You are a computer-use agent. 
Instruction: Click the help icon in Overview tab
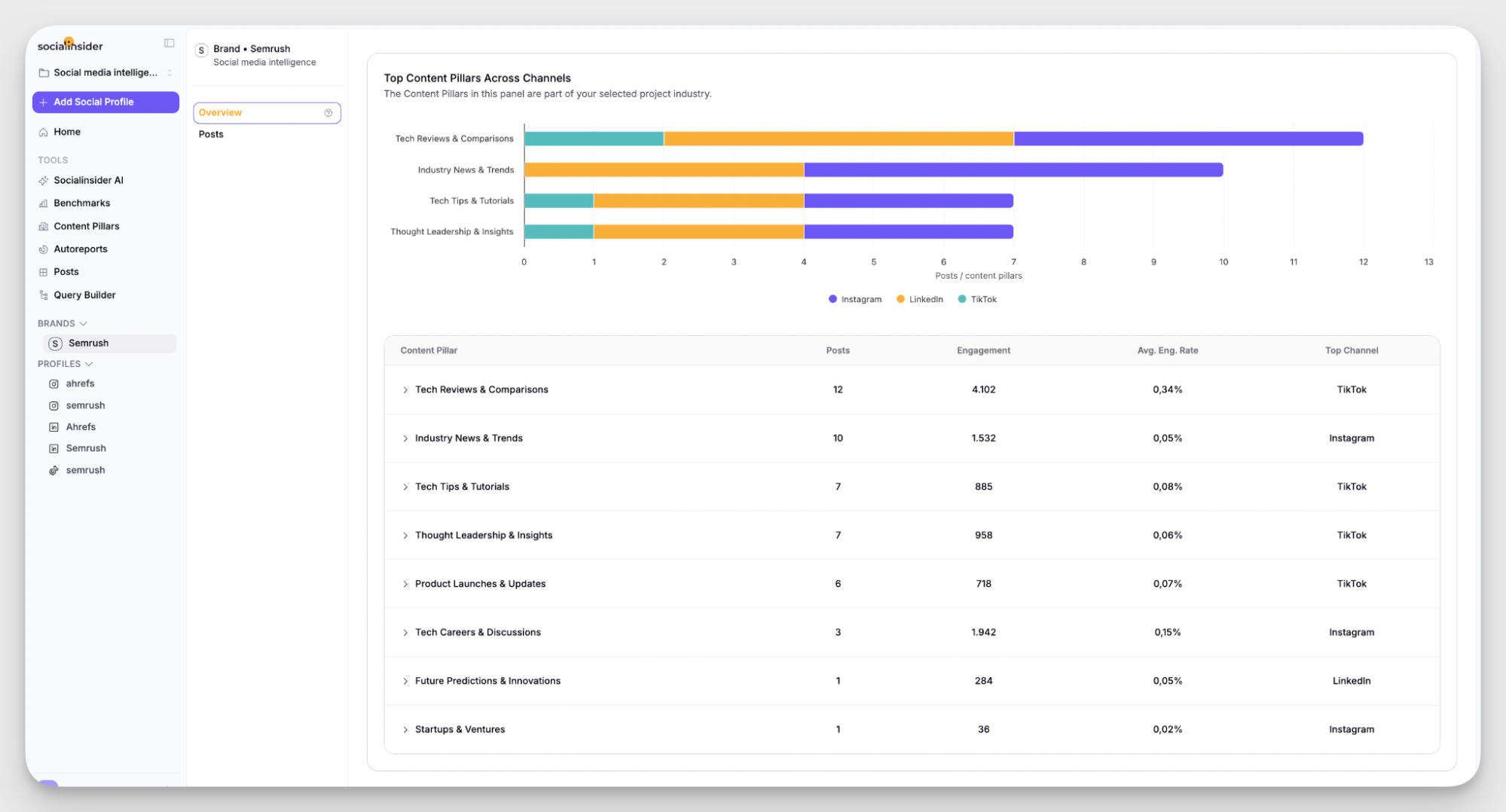pyautogui.click(x=328, y=113)
